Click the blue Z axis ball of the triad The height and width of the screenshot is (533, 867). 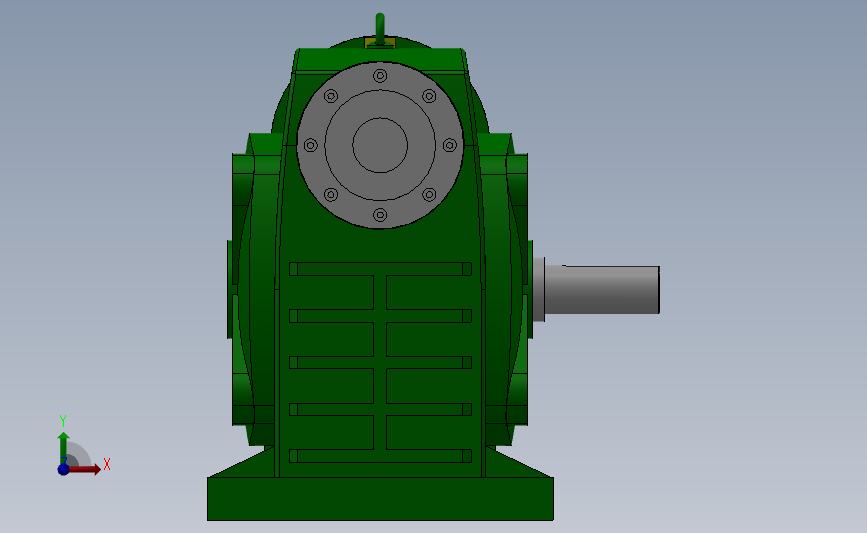(x=64, y=469)
